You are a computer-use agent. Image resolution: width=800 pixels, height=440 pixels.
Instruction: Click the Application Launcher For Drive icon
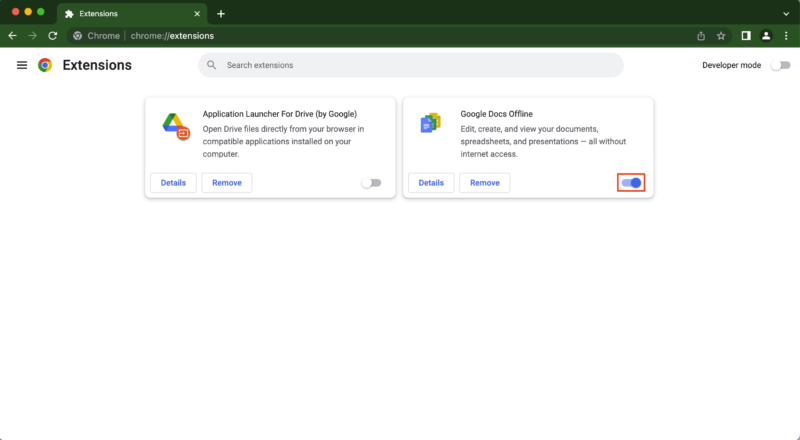(175, 125)
